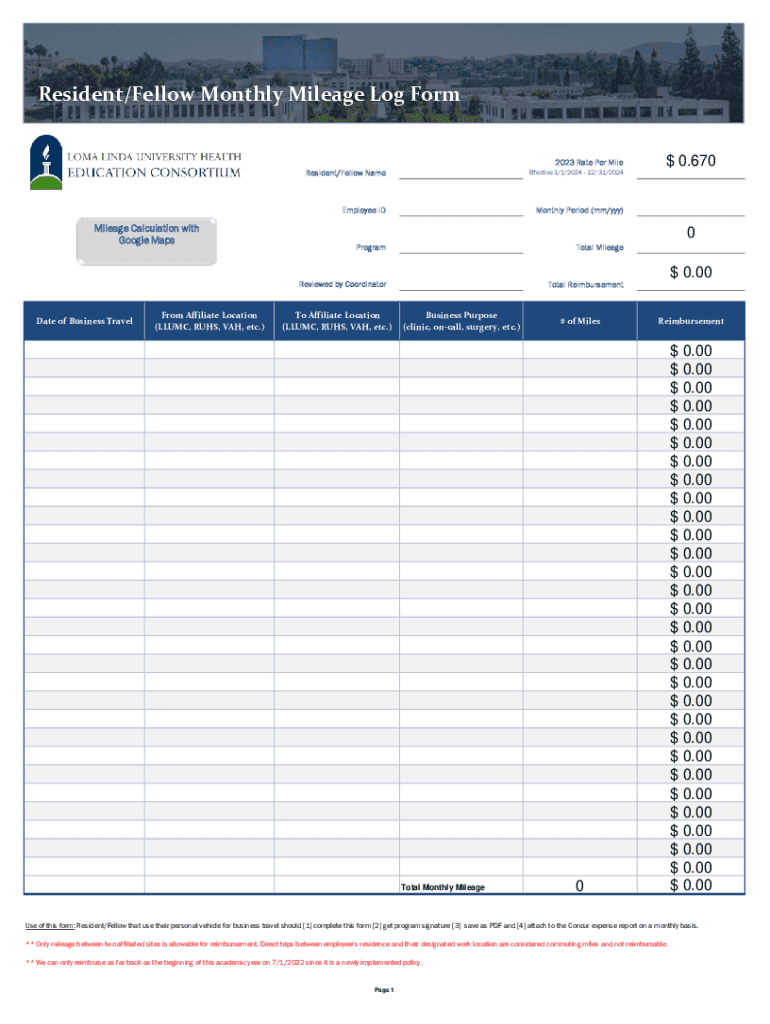Viewport: 770px width, 1024px height.
Task: Click the first row Reimbursement amount
Action: (691, 351)
